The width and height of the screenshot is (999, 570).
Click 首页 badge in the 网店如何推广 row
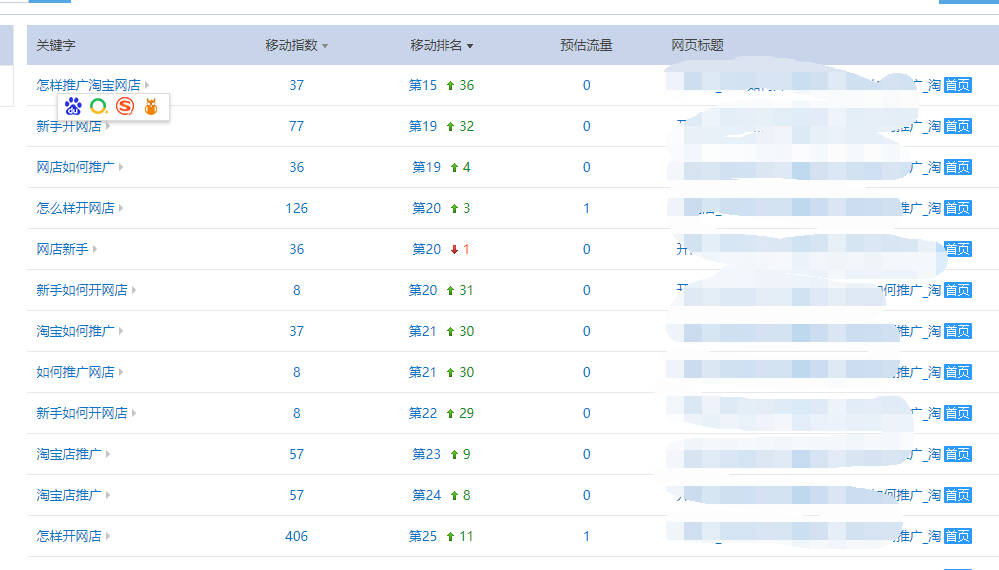[958, 167]
